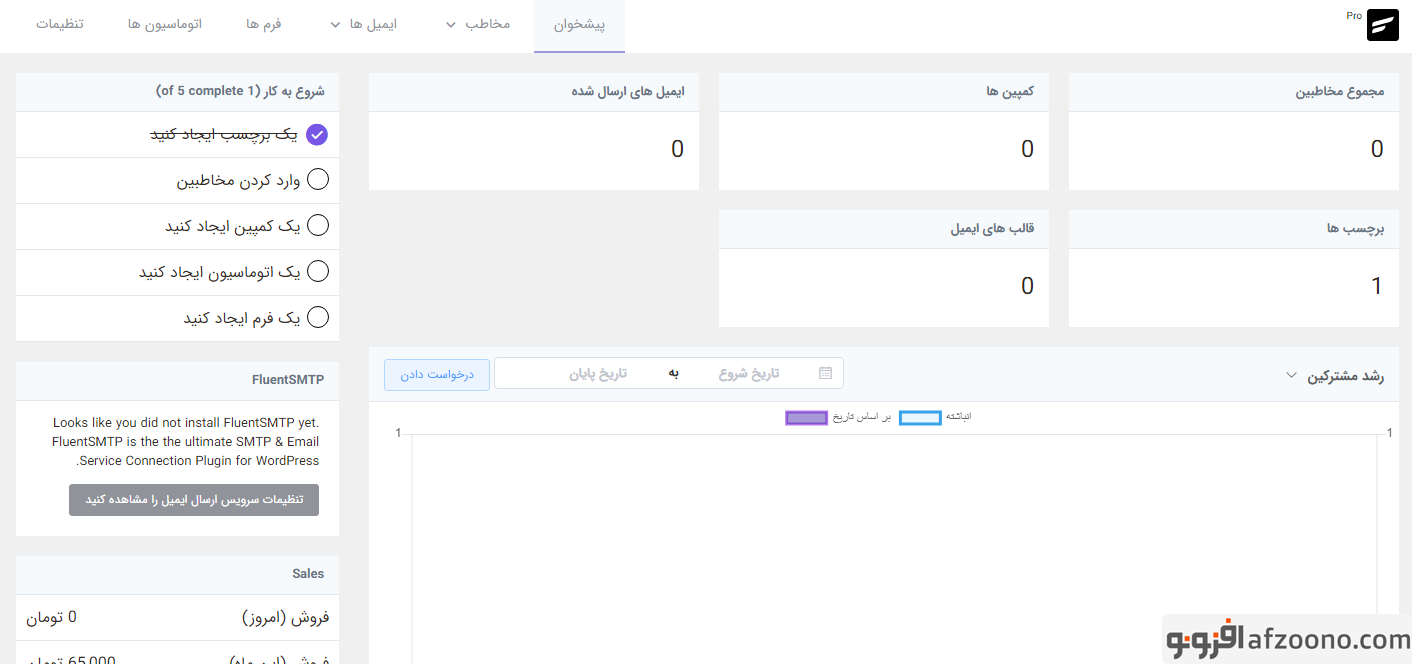Toggle the 'یک اتوماسیون ایجاد کنید' circle
The width and height of the screenshot is (1412, 664).
tap(317, 272)
